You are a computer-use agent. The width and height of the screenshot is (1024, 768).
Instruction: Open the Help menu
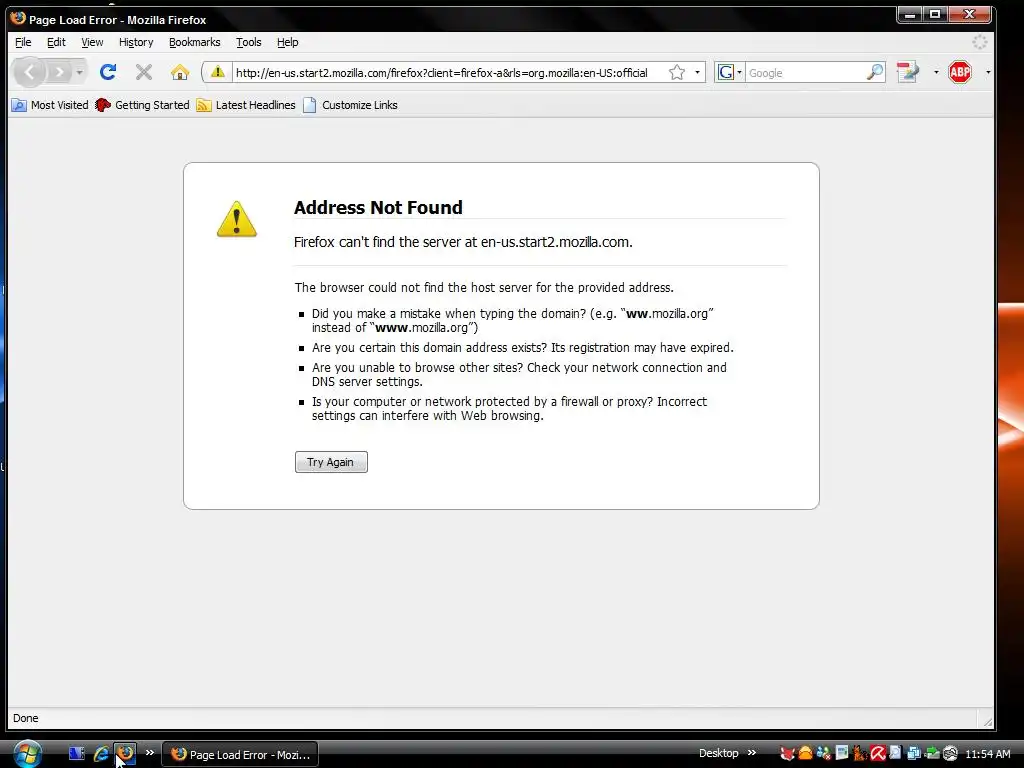tap(287, 42)
